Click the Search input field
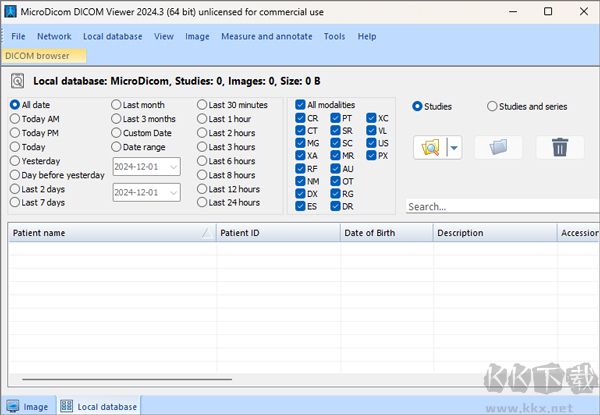This screenshot has height=415, width=600. 502,207
